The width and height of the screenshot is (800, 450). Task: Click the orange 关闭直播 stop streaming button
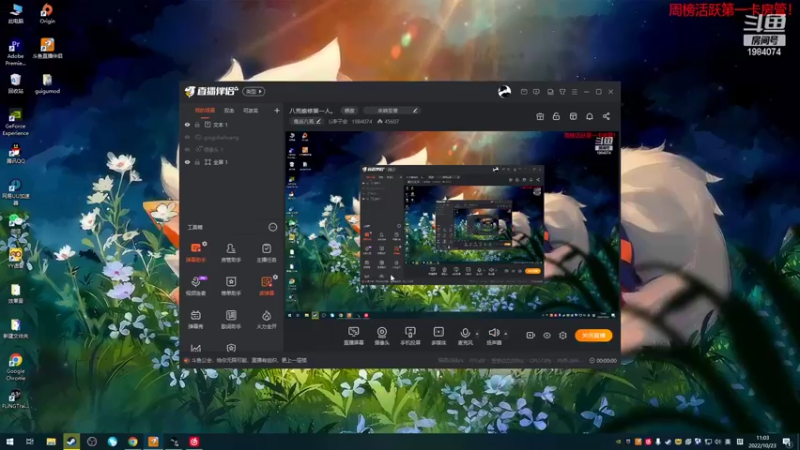593,335
